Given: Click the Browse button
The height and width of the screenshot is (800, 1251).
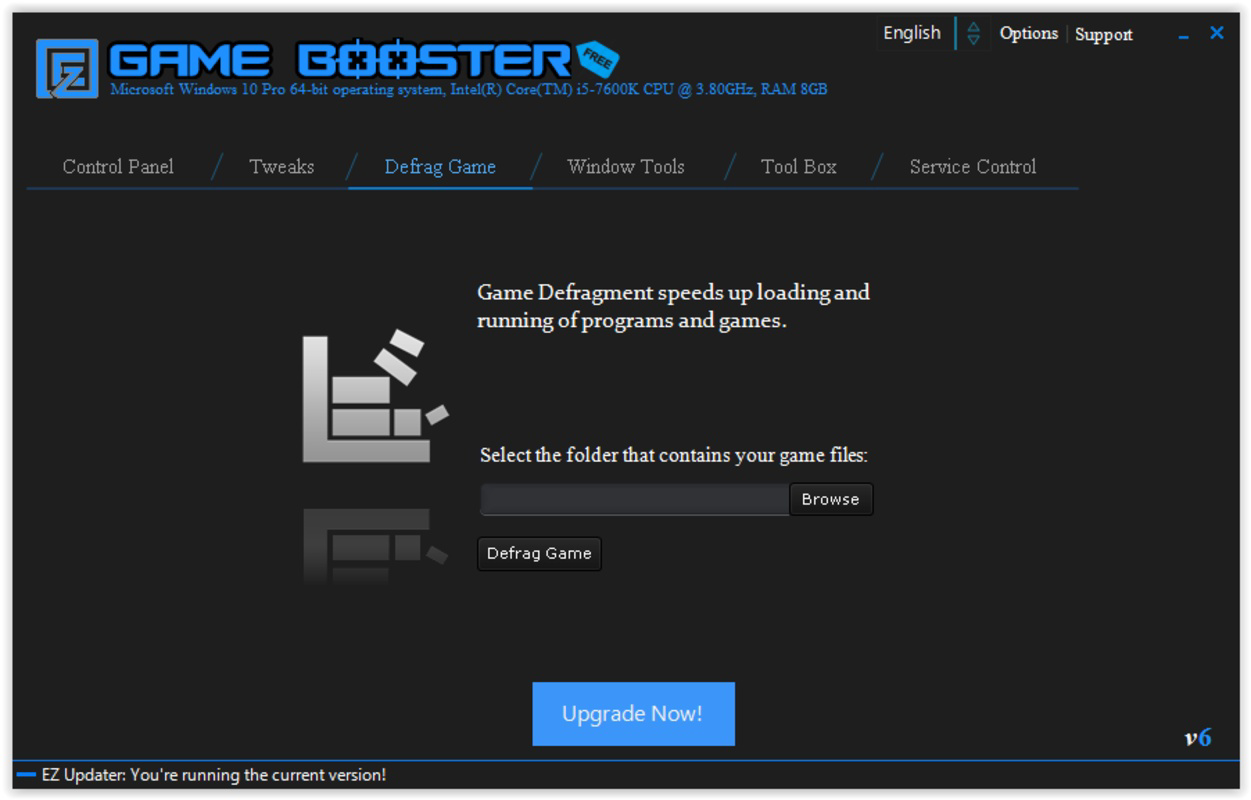Looking at the screenshot, I should pyautogui.click(x=831, y=499).
